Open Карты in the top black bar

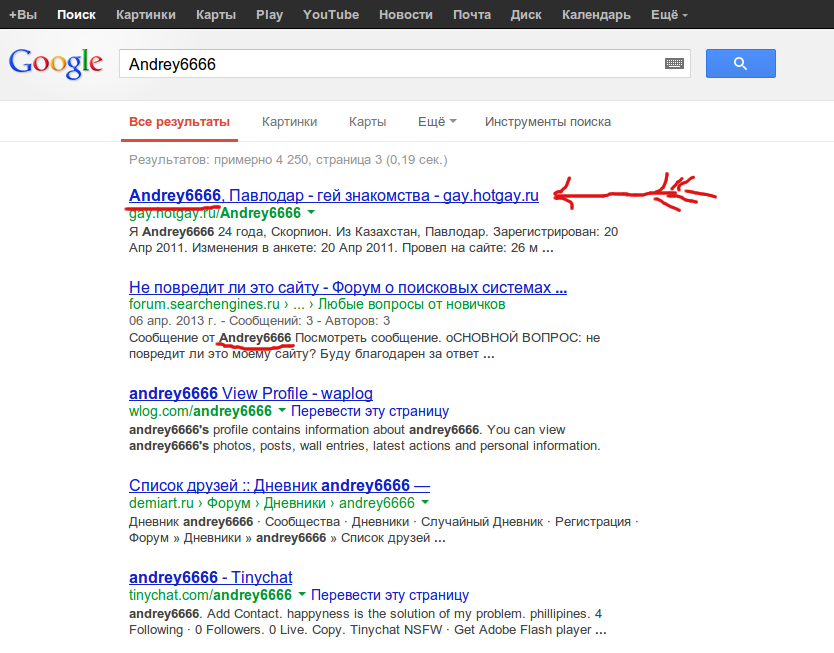[x=215, y=14]
